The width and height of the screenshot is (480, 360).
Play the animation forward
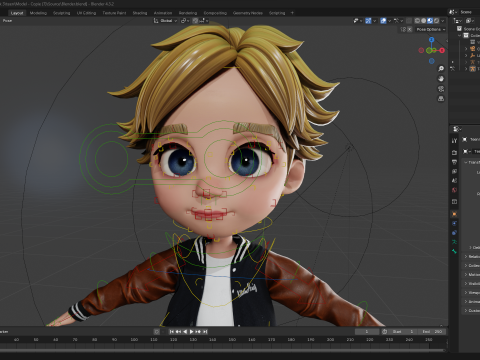point(192,332)
